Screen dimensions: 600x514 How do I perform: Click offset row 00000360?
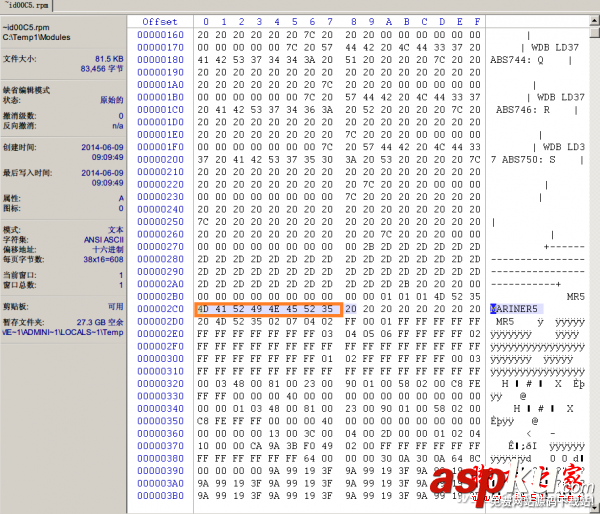pos(160,433)
